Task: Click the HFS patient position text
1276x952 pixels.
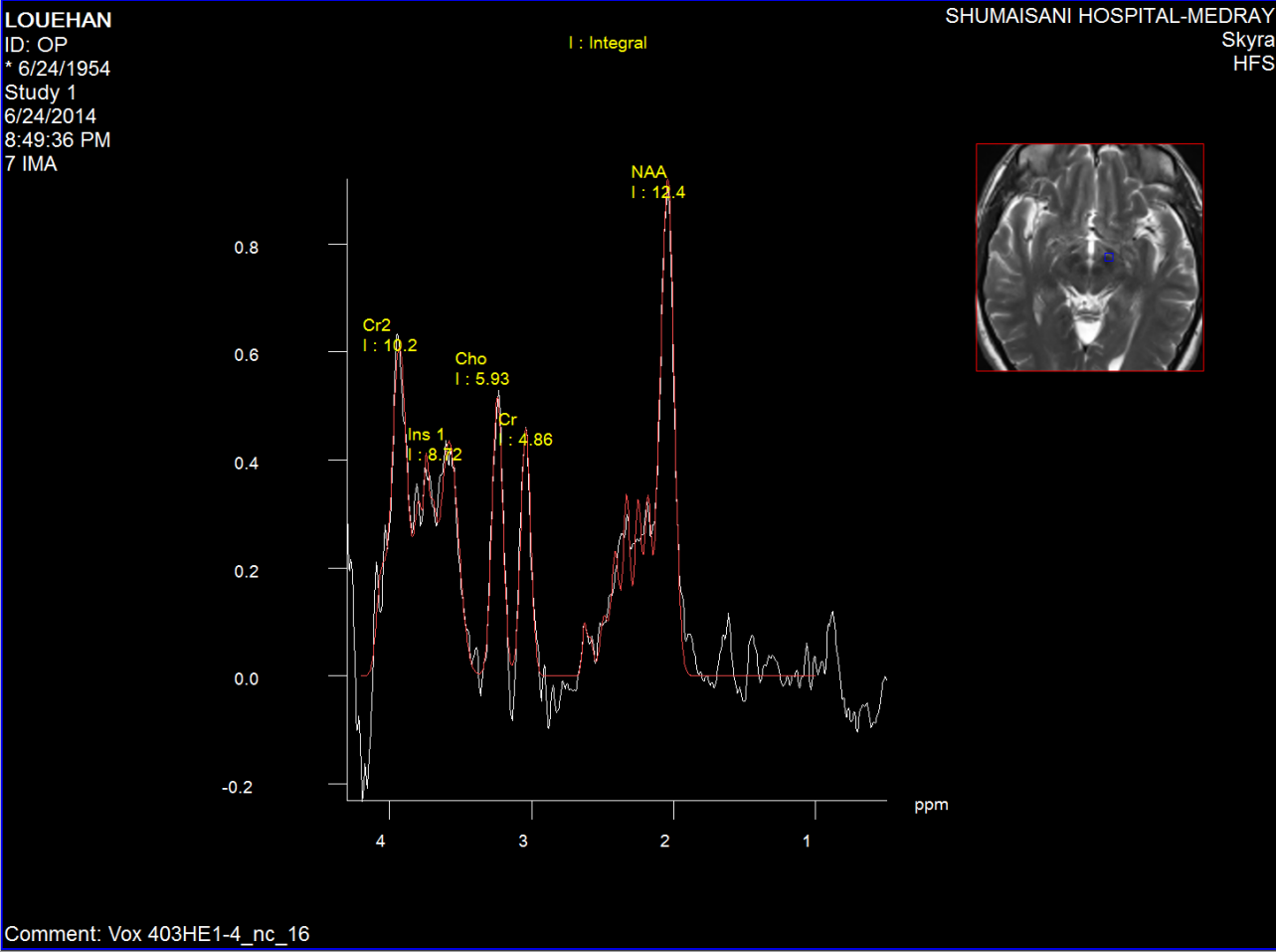Action: 1253,64
